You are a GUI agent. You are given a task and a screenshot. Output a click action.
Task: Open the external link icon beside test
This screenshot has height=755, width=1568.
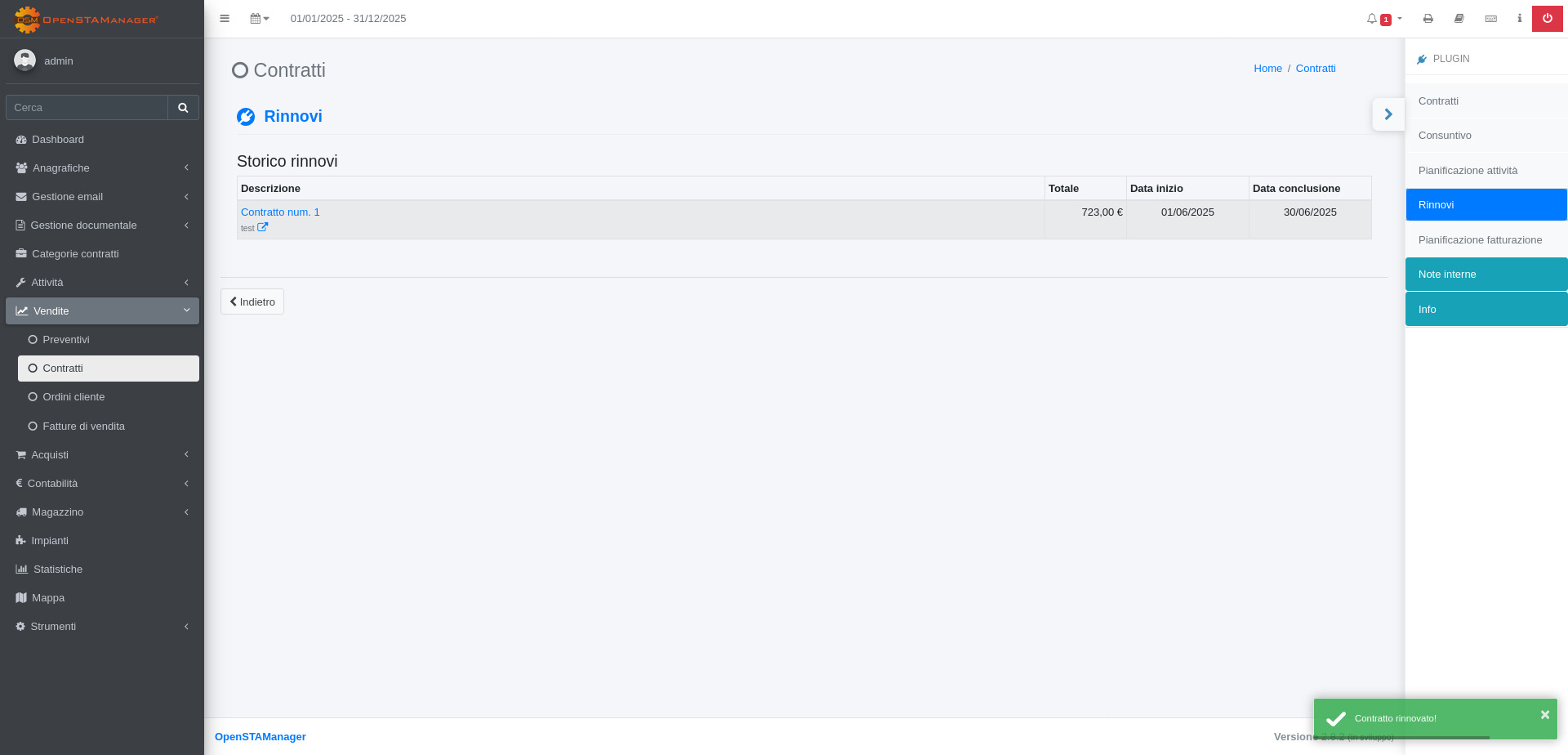click(x=262, y=228)
